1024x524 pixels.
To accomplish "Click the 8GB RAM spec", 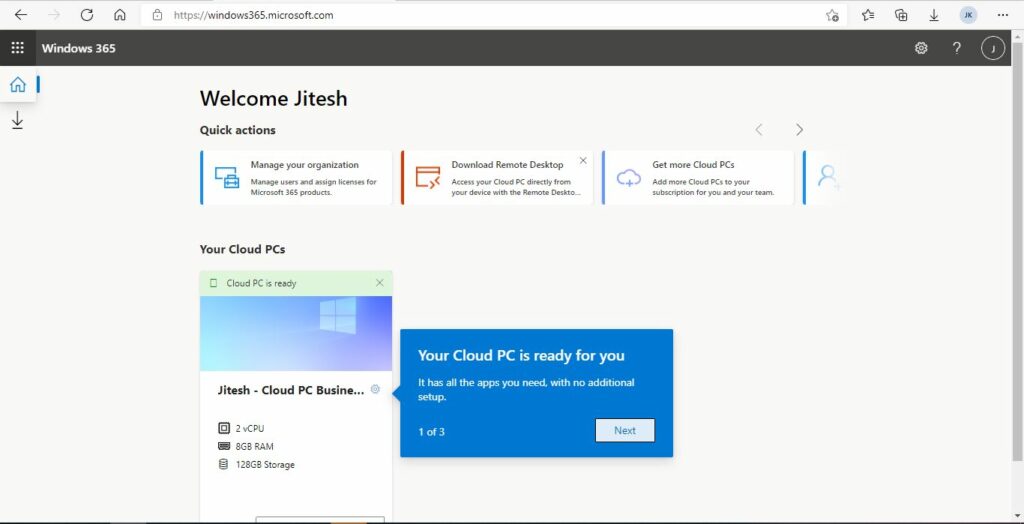I will coord(246,447).
